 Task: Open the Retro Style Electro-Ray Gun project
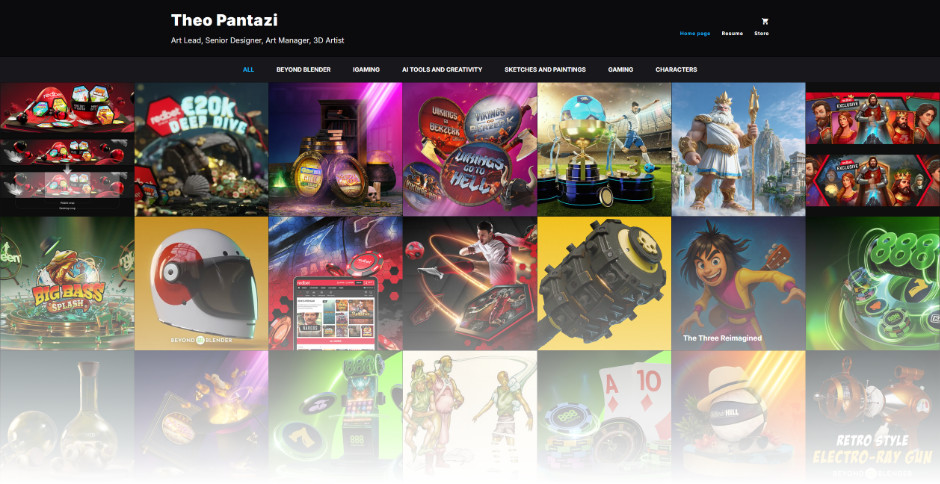coord(873,417)
